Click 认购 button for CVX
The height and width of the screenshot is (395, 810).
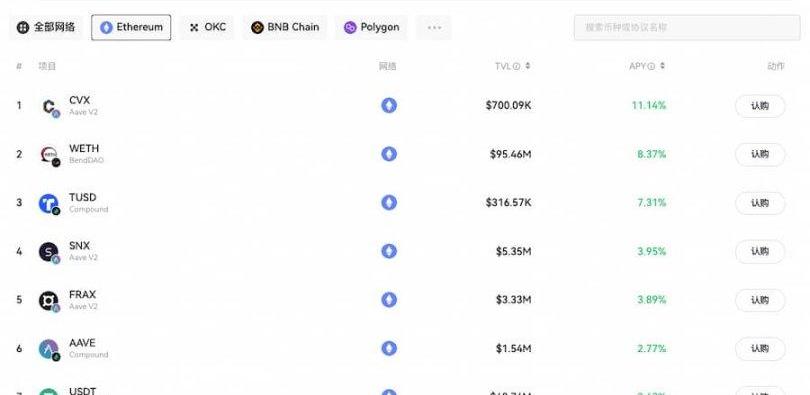click(x=760, y=106)
